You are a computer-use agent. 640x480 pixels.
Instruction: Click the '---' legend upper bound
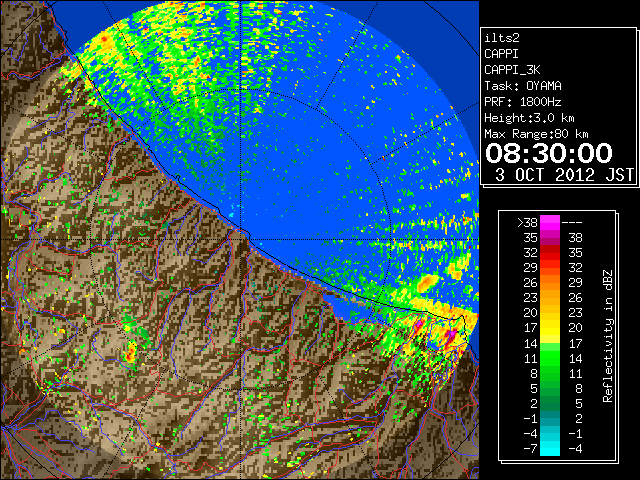pos(572,223)
